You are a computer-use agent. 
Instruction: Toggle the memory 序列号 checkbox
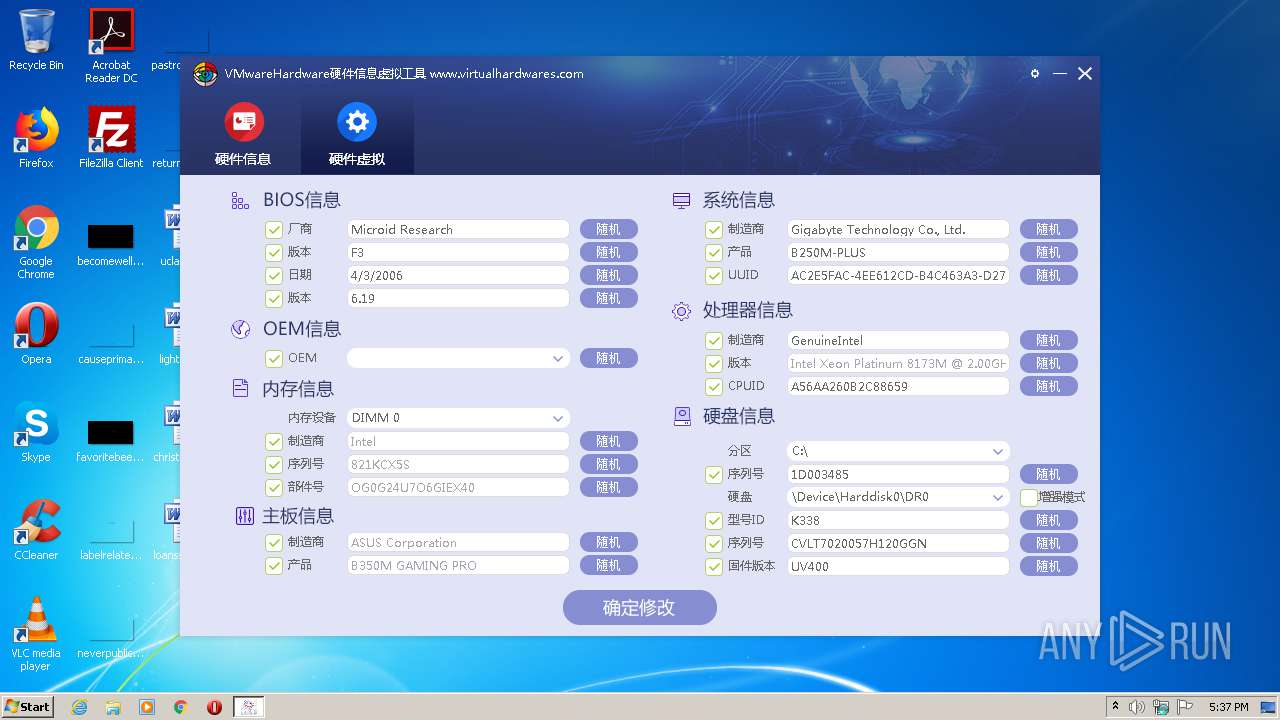274,464
